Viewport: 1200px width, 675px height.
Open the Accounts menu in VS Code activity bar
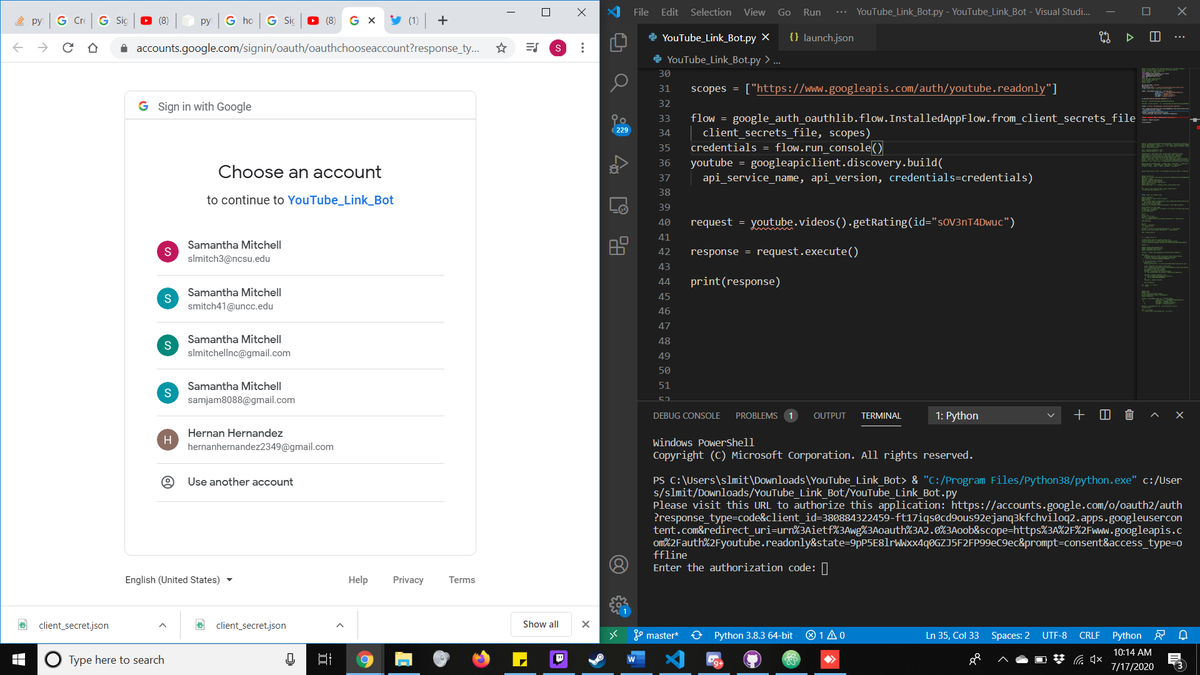(619, 564)
